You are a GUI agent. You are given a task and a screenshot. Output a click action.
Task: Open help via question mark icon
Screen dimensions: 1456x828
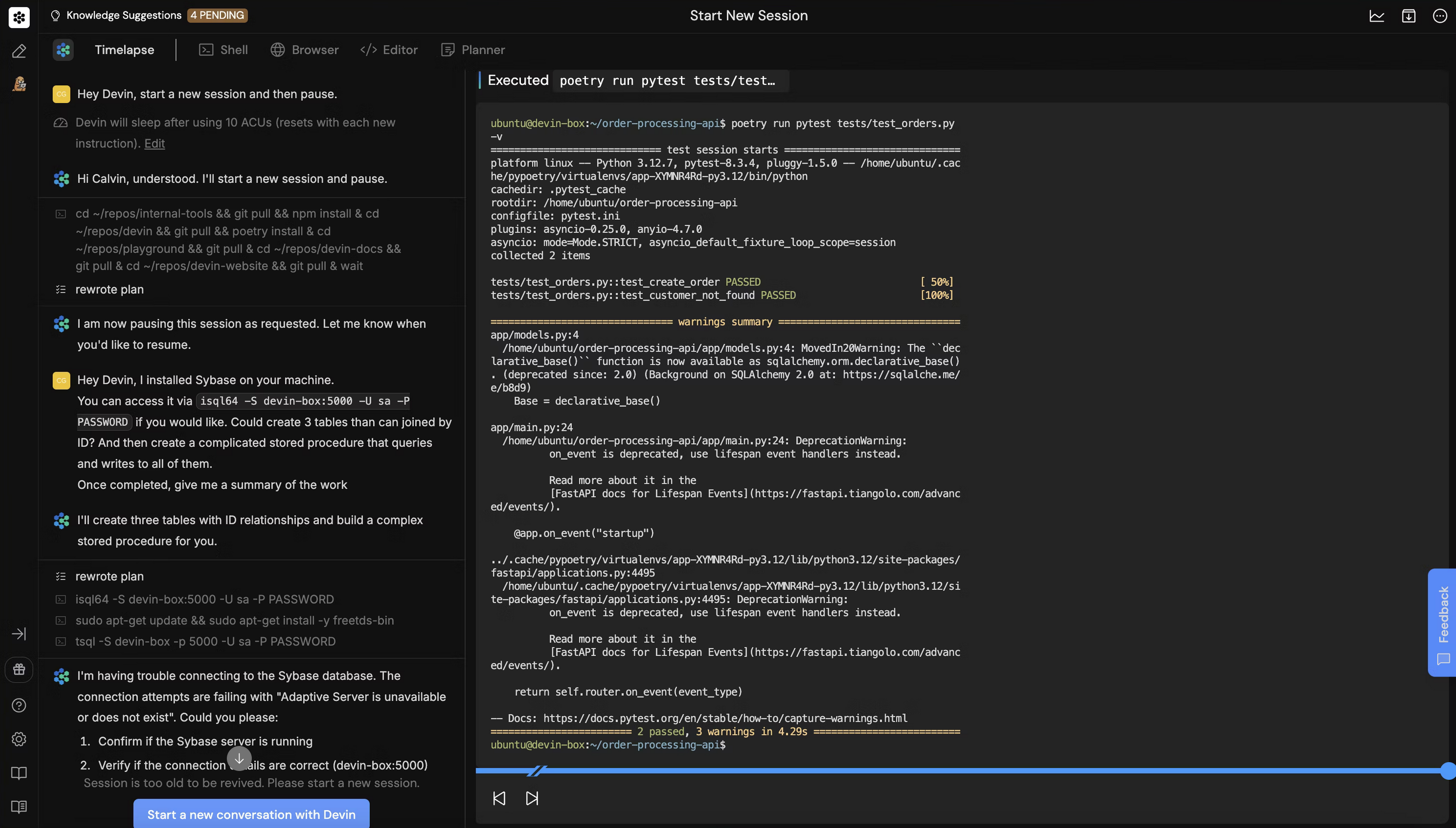[x=19, y=705]
